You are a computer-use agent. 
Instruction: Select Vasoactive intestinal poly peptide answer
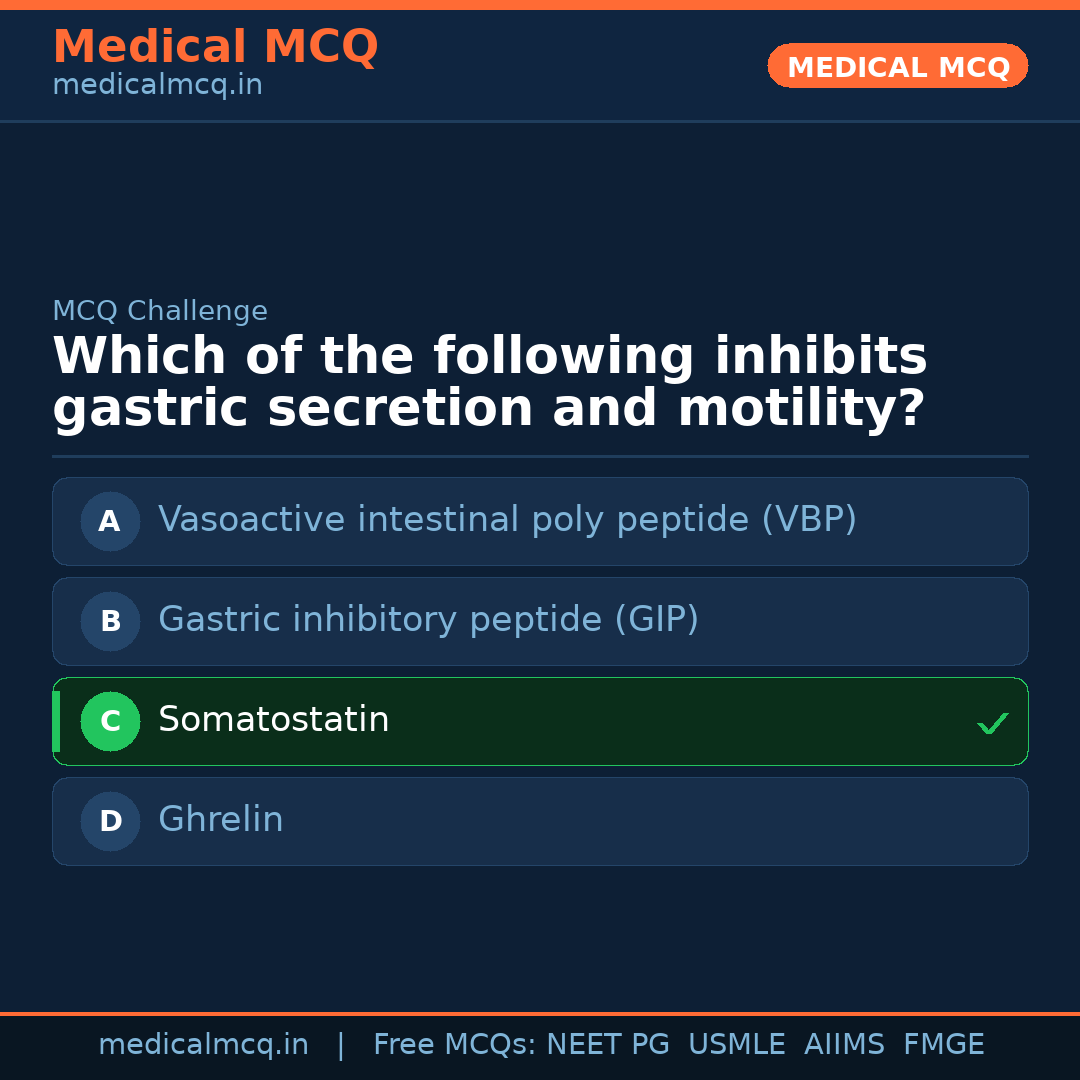click(507, 520)
